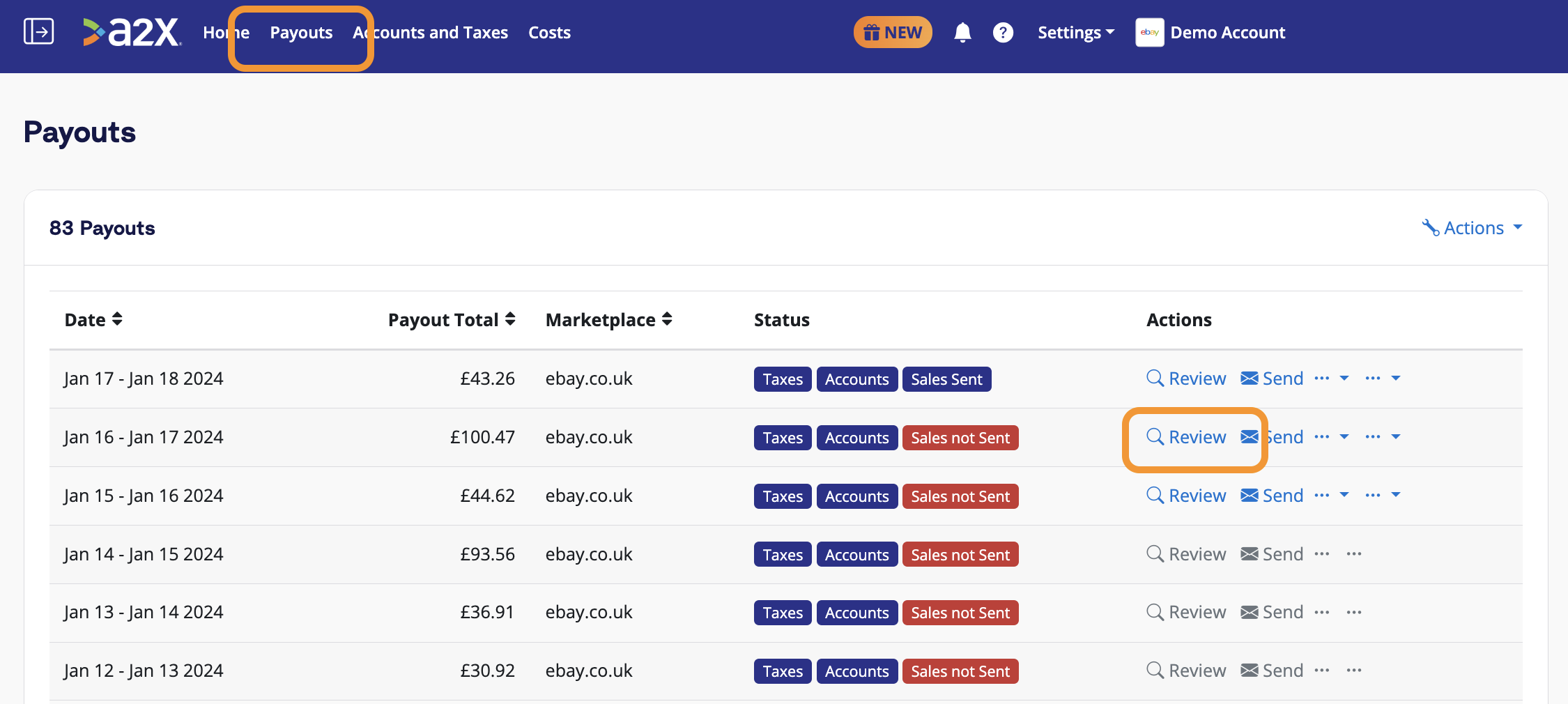Open first ellipsis dropdown in Jan 15 - Jan 16 row

(x=1332, y=496)
